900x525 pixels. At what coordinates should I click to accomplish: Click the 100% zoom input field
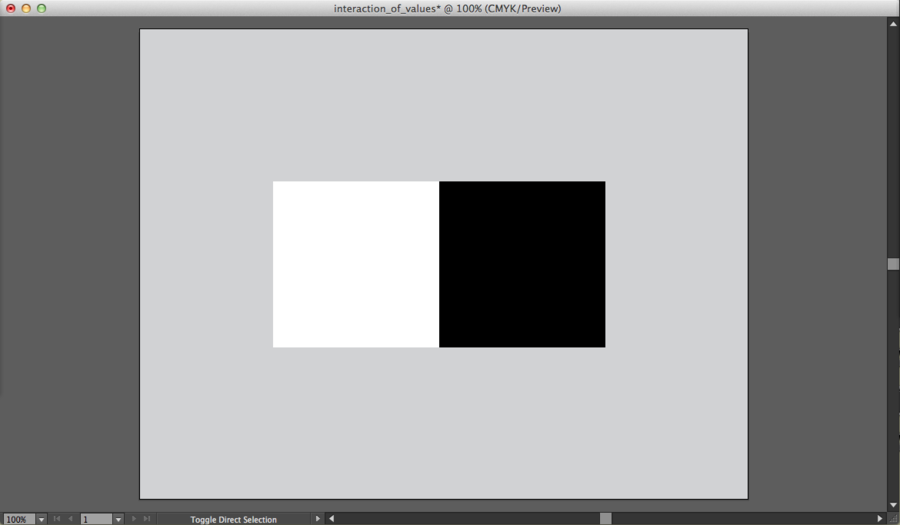pyautogui.click(x=18, y=519)
